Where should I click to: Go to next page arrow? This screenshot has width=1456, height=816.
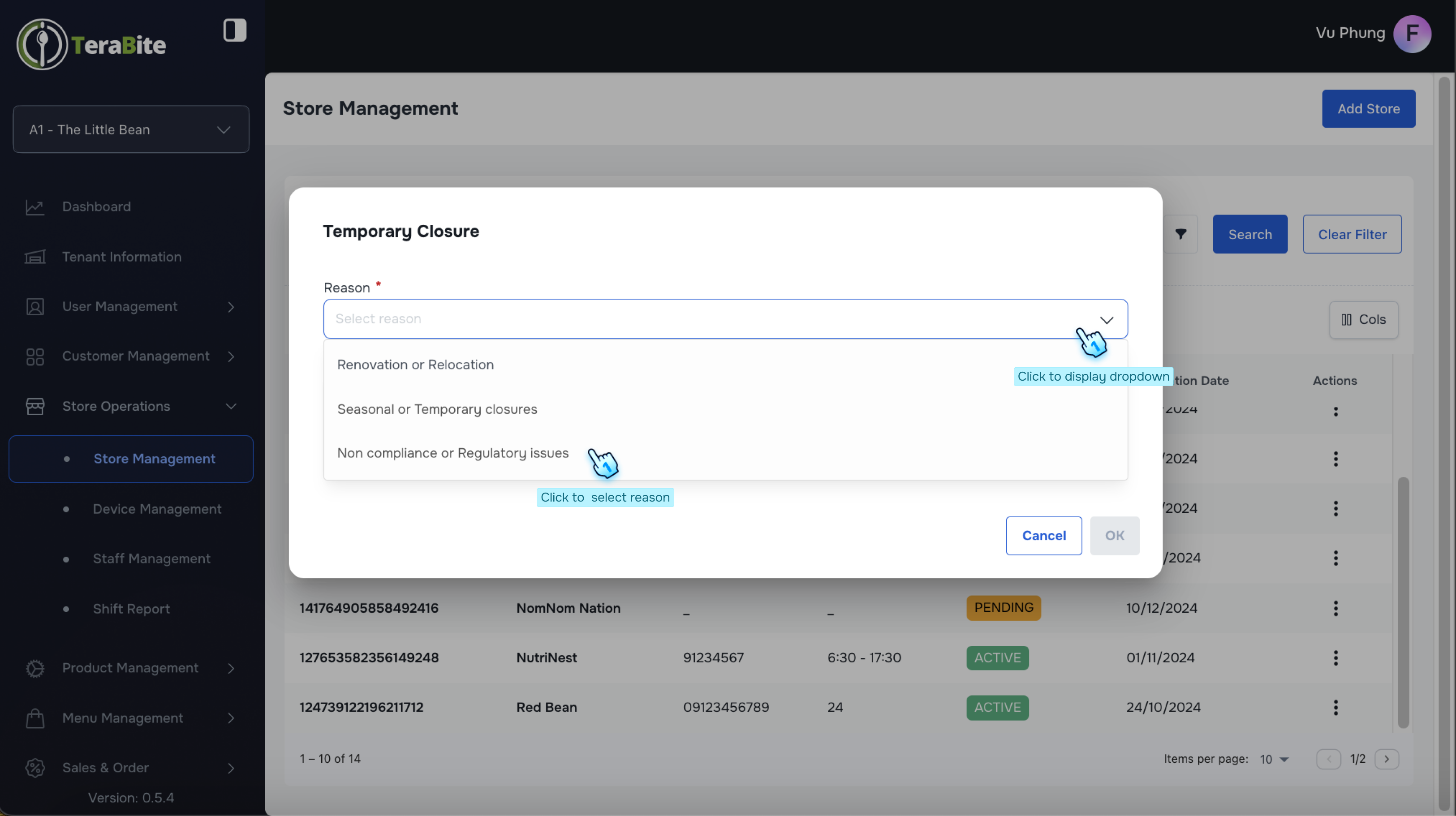[x=1387, y=759]
